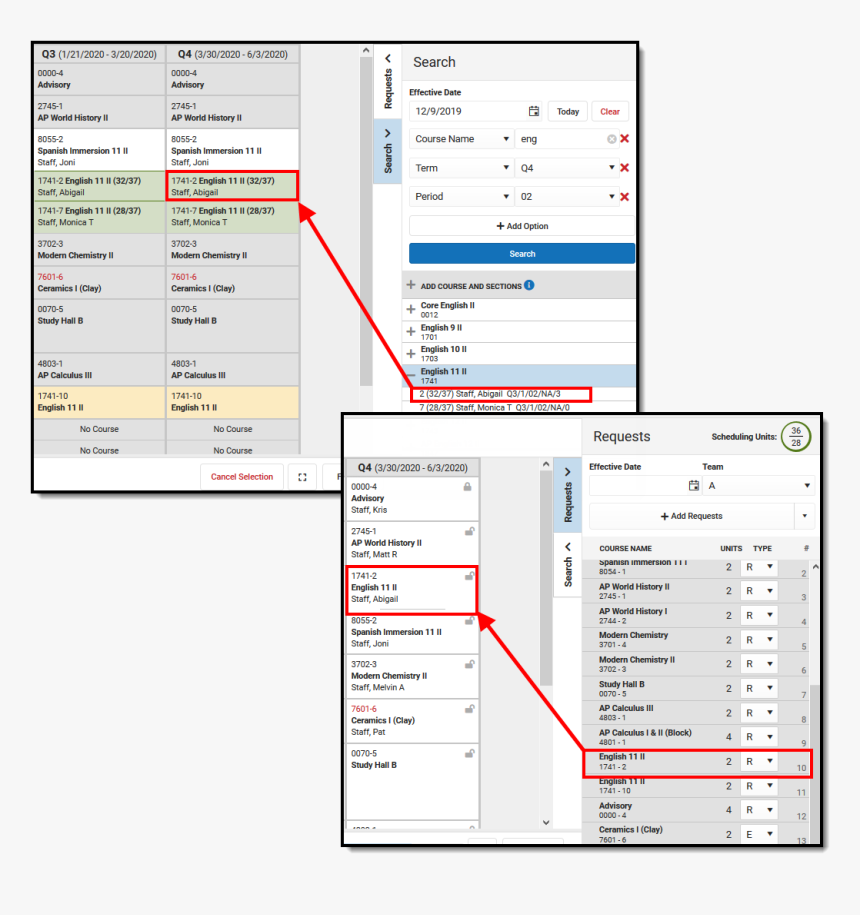
Task: Open the Period filter type dropdown
Action: pyautogui.click(x=462, y=197)
